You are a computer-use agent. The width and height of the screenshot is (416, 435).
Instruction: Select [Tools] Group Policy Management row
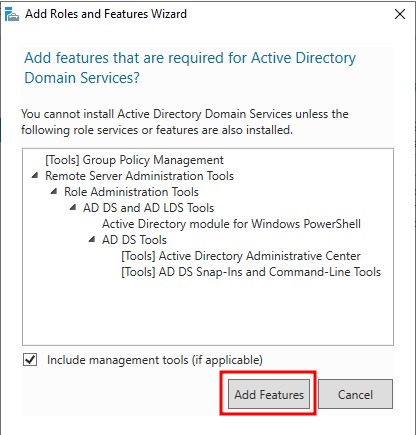coord(134,160)
